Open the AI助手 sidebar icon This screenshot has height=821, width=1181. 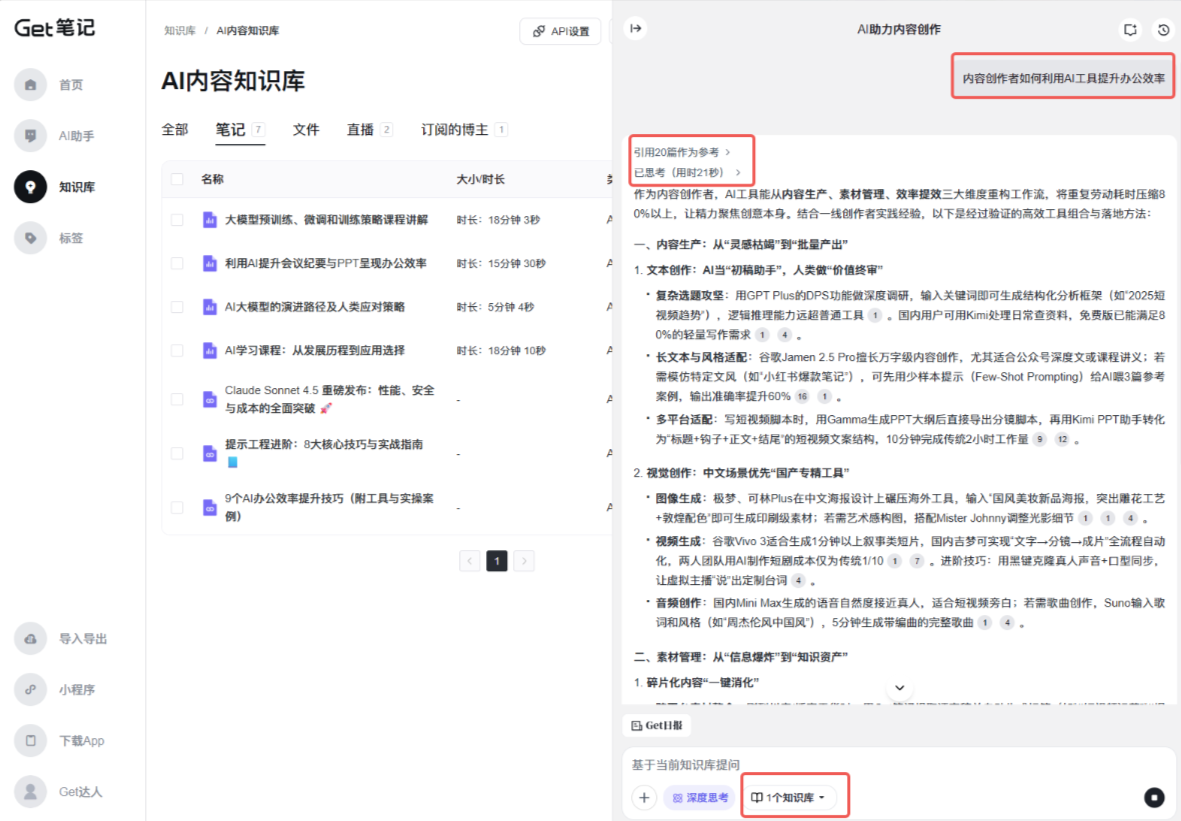(31, 136)
